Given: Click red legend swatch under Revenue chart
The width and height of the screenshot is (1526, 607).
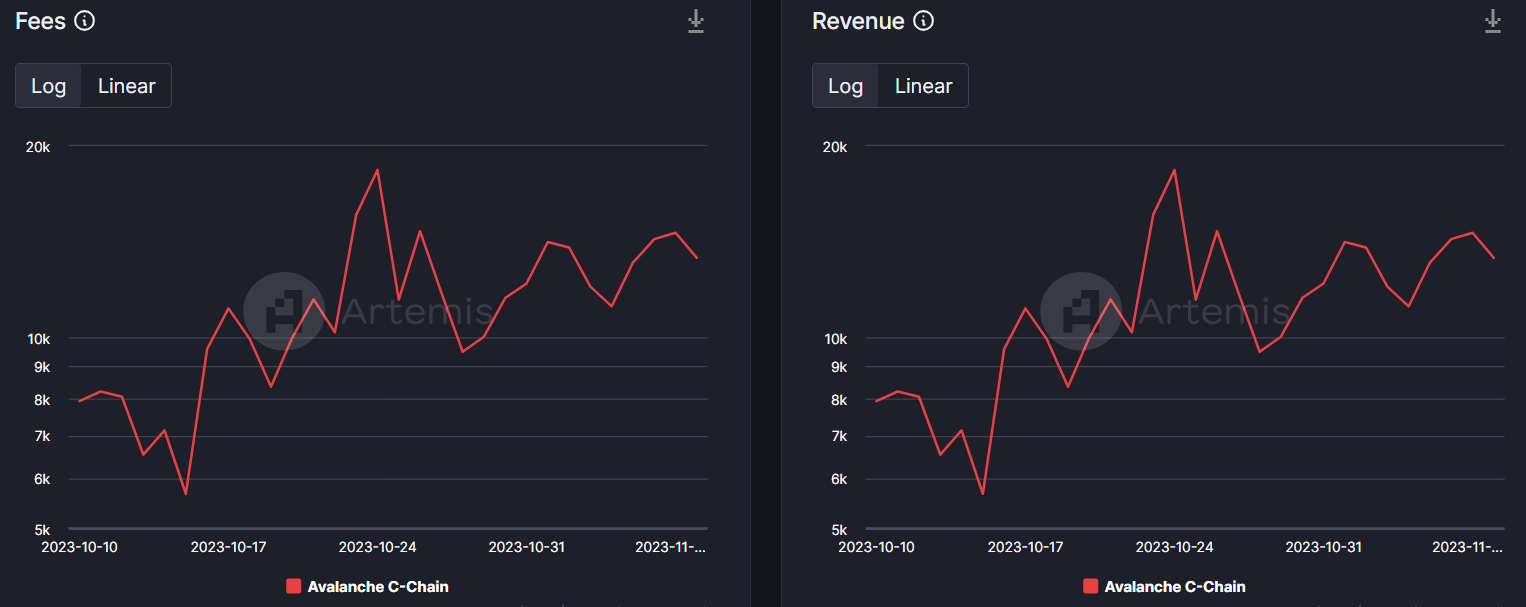Looking at the screenshot, I should coord(1090,587).
